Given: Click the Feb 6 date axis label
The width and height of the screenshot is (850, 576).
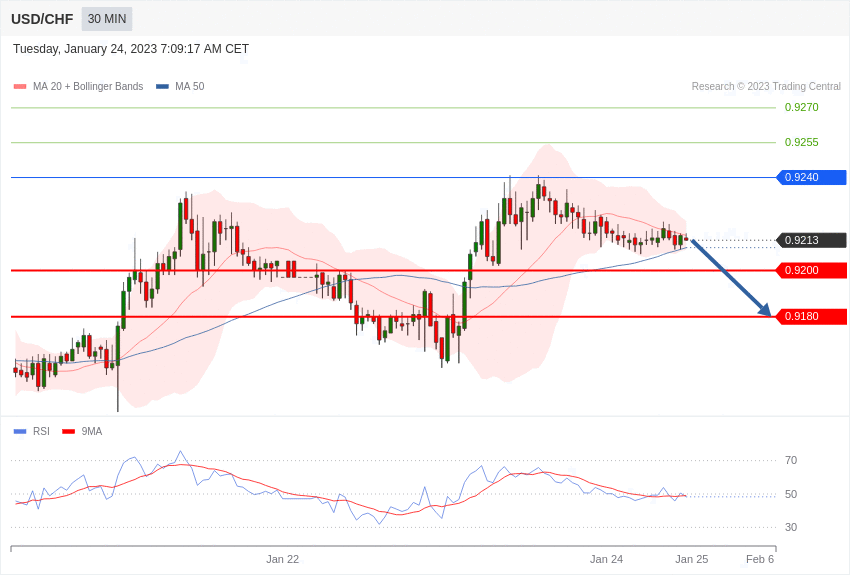Looking at the screenshot, I should click(760, 559).
